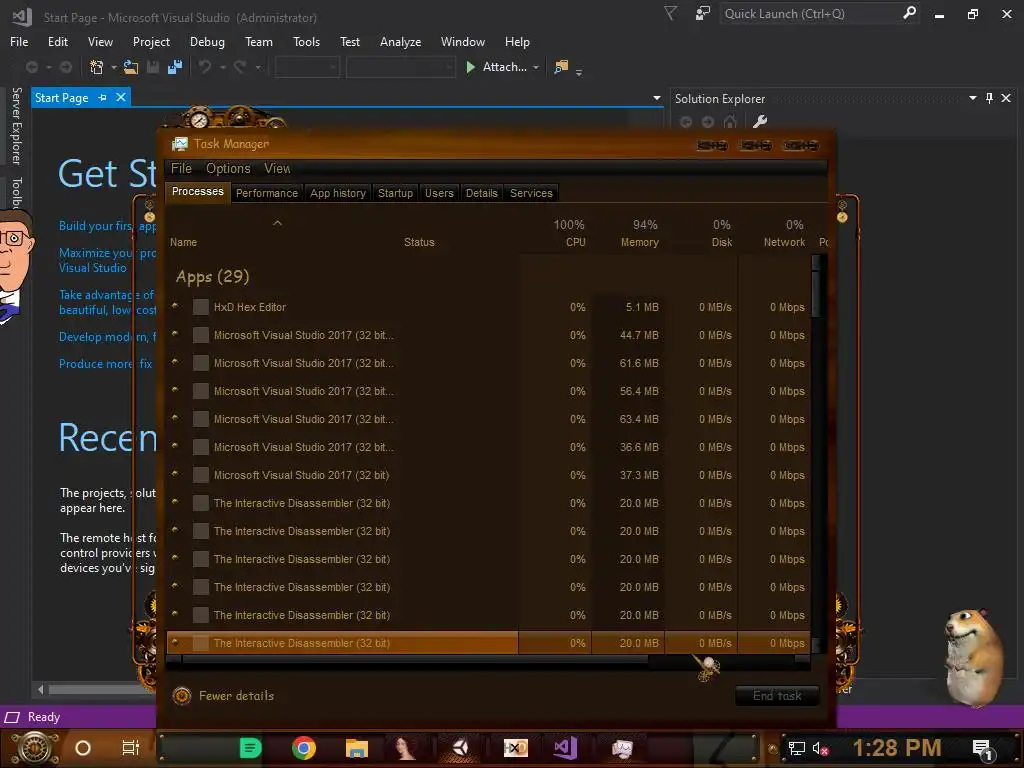Viewport: 1024px width, 768px height.
Task: Click the Redo icon in the toolbar
Action: tap(240, 67)
